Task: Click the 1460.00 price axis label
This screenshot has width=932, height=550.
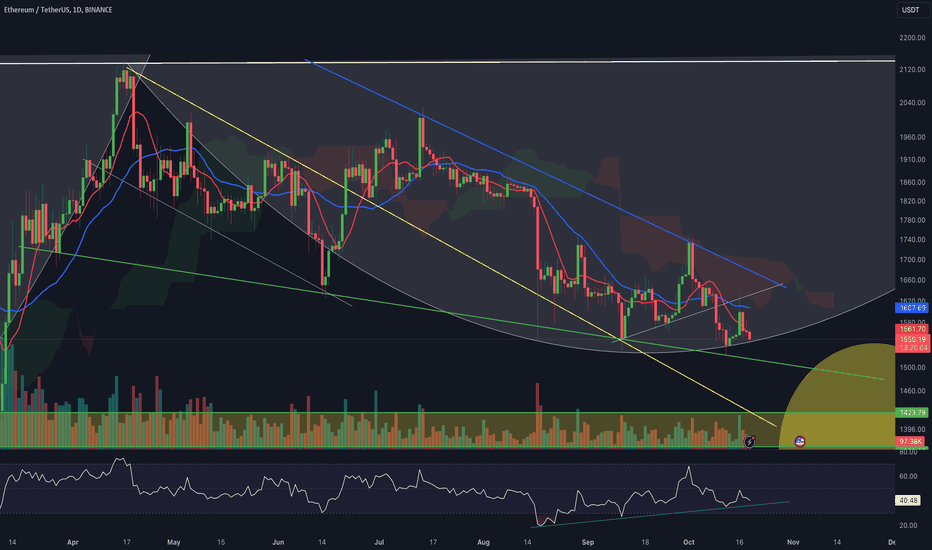Action: [x=912, y=391]
